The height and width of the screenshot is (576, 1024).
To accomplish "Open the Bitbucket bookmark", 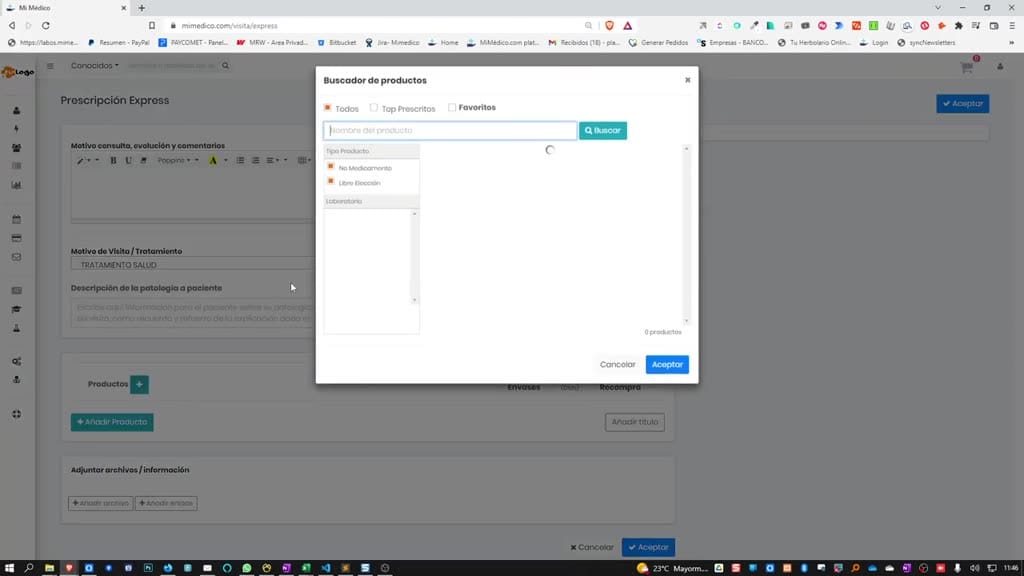I will pyautogui.click(x=336, y=42).
